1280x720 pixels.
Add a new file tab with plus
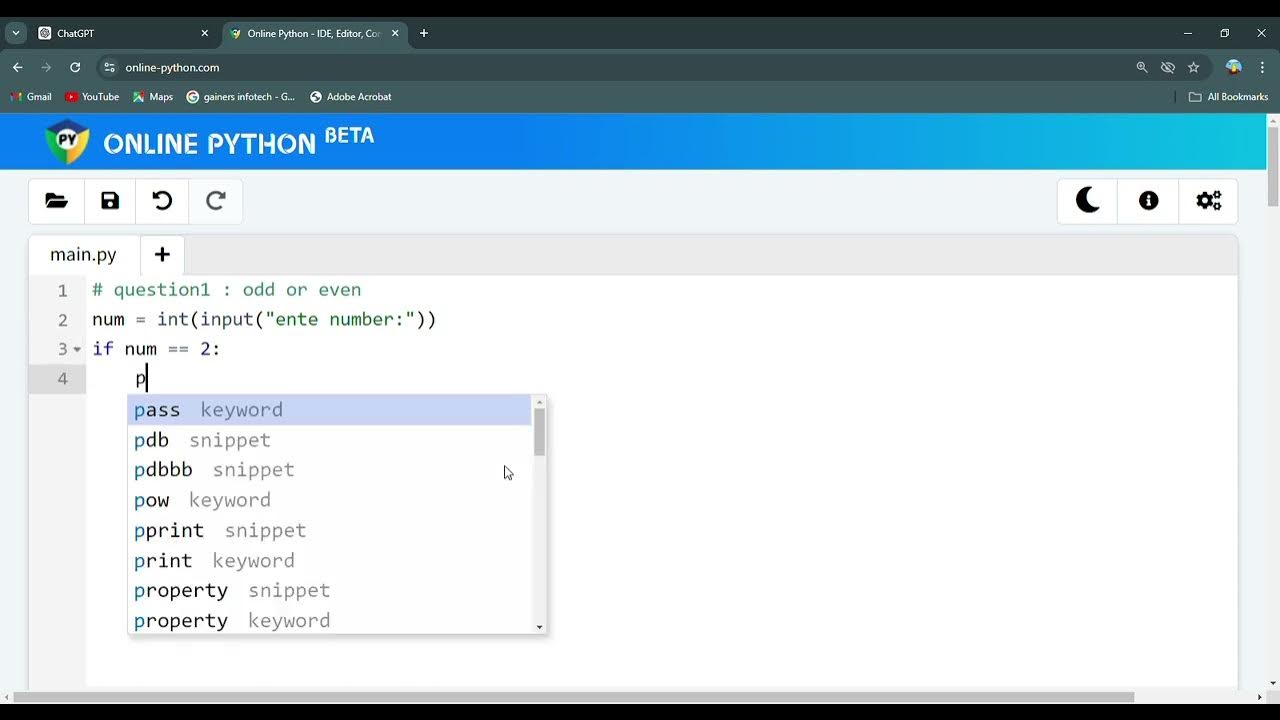[x=162, y=255]
